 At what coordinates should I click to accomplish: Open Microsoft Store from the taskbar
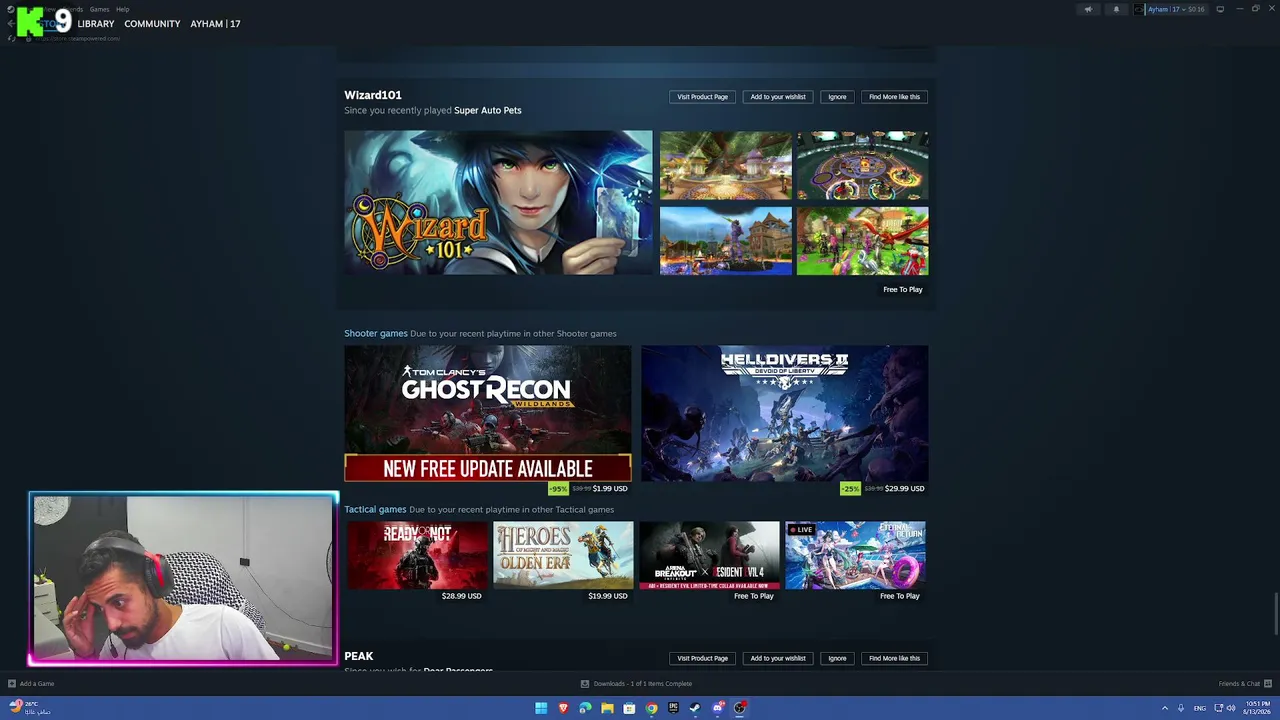(629, 708)
